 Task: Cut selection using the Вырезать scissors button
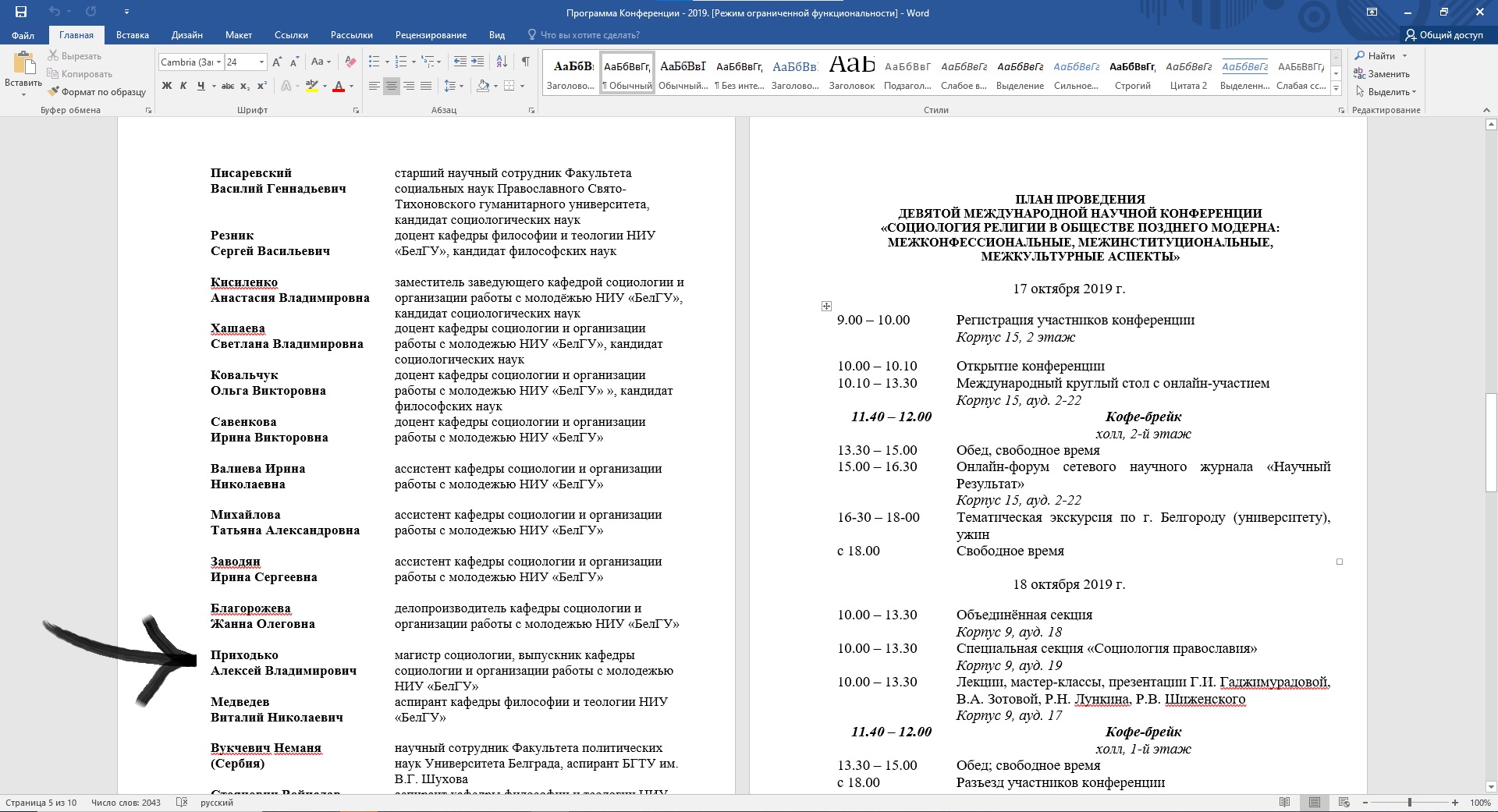click(75, 56)
